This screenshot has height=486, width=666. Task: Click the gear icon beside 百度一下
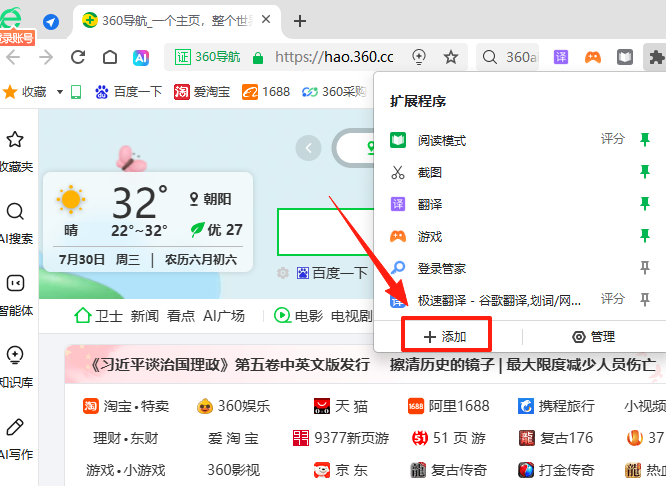[283, 273]
